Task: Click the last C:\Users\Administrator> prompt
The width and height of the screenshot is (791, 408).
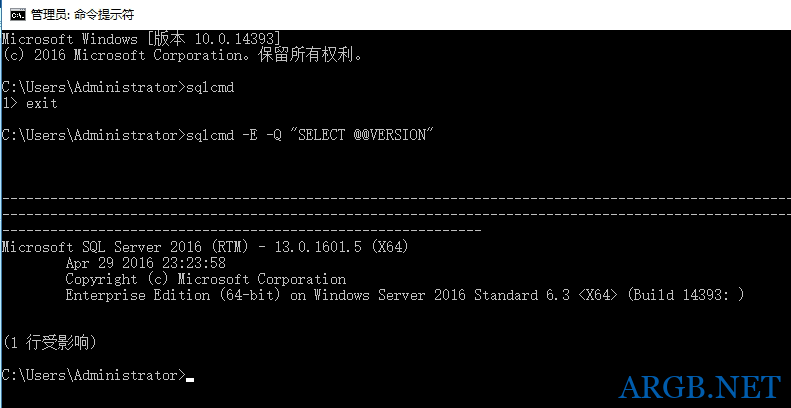Action: [93, 375]
